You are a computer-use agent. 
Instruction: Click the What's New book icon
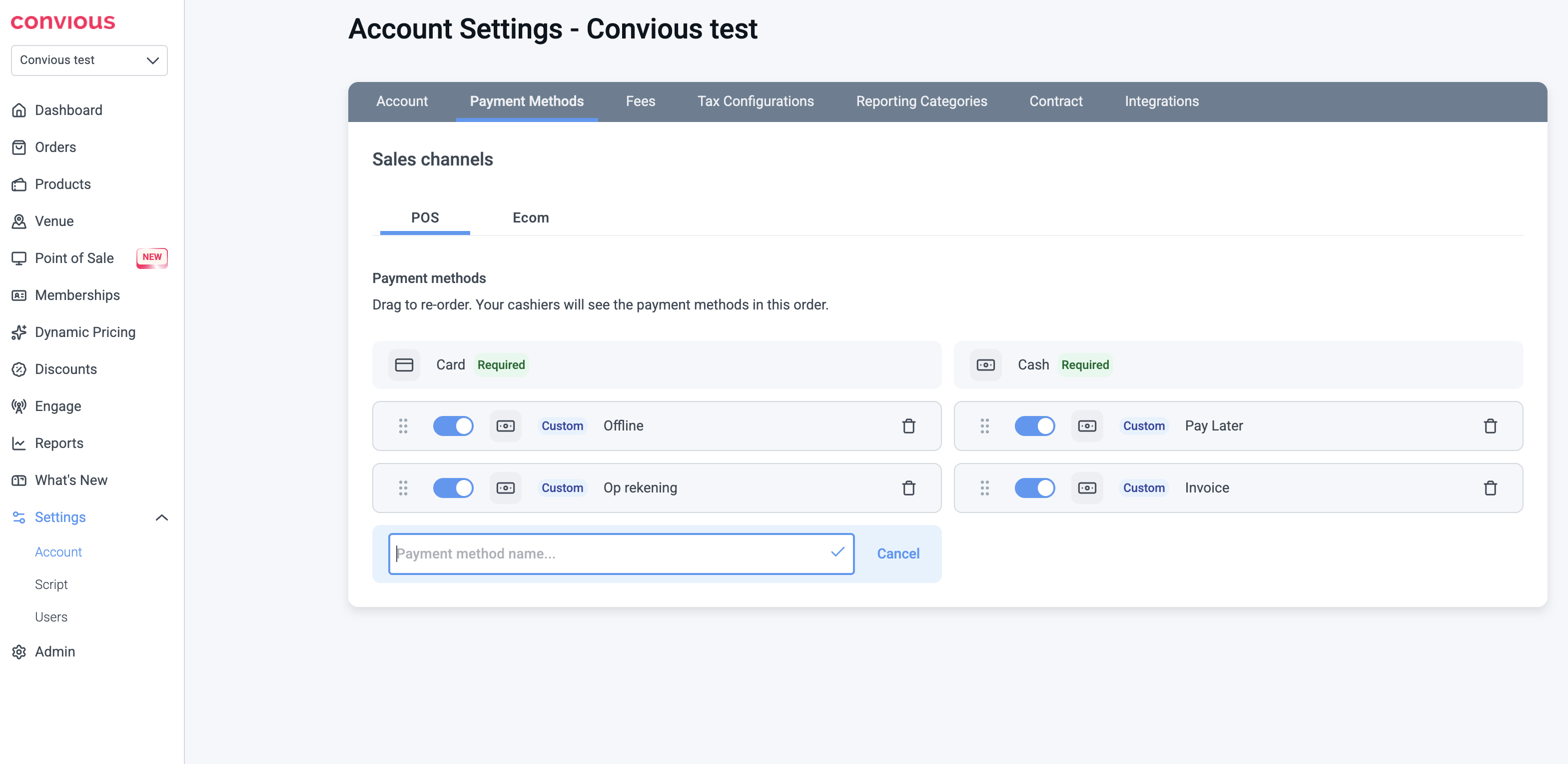point(19,480)
